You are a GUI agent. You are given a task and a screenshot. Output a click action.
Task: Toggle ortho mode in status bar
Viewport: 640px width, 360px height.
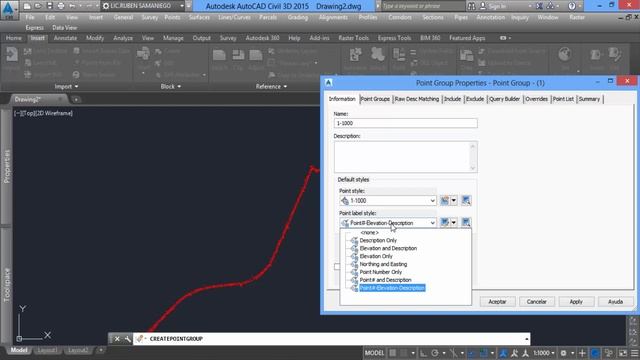423,353
